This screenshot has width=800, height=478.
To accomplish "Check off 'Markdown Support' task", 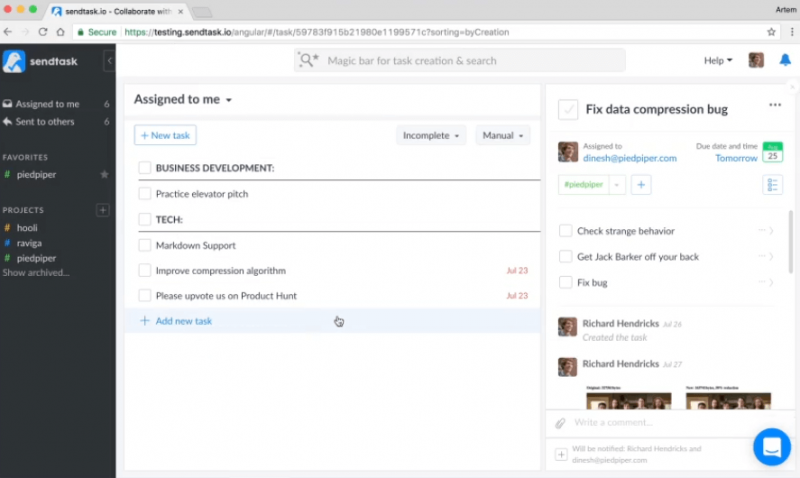I will (x=145, y=245).
